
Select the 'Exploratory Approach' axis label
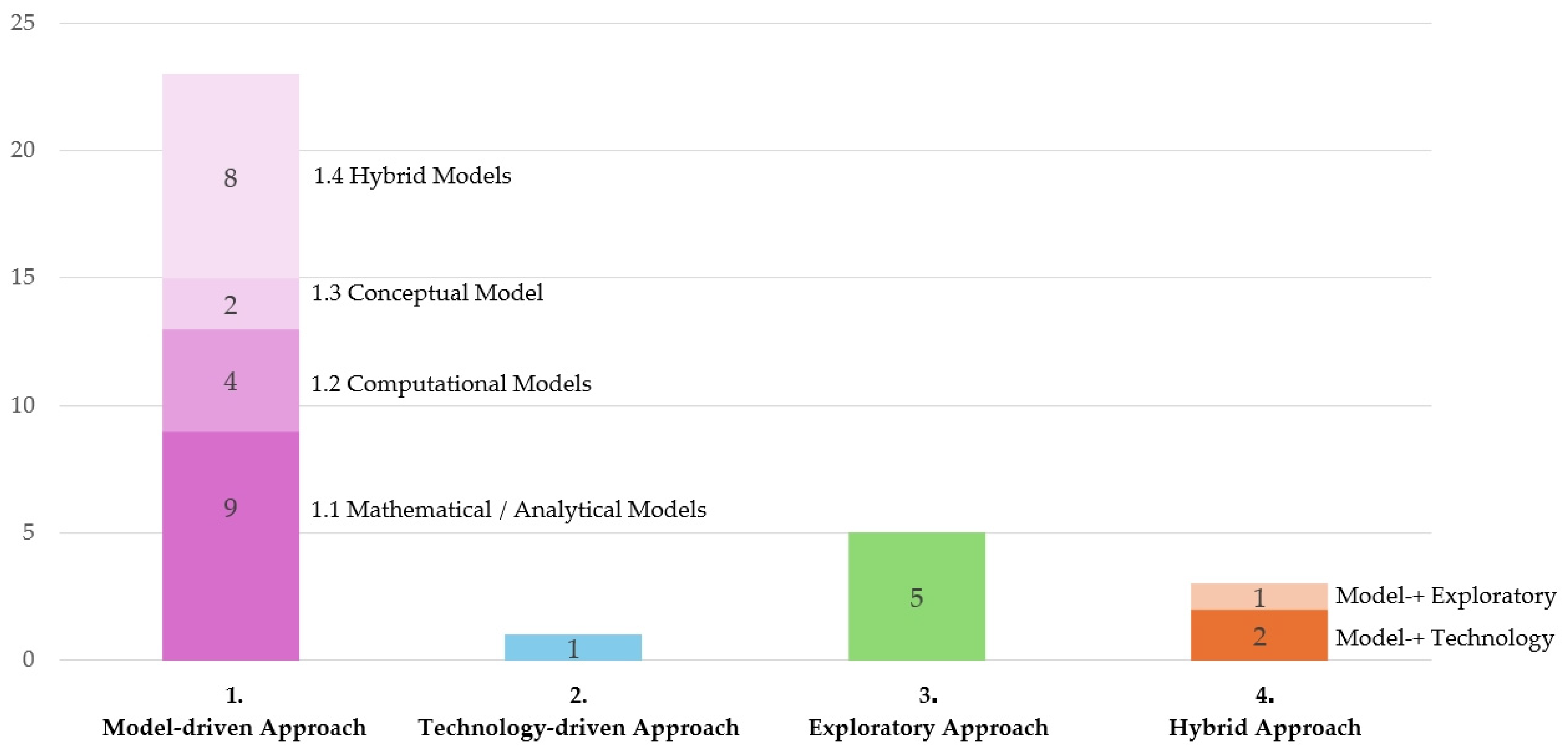(x=928, y=727)
